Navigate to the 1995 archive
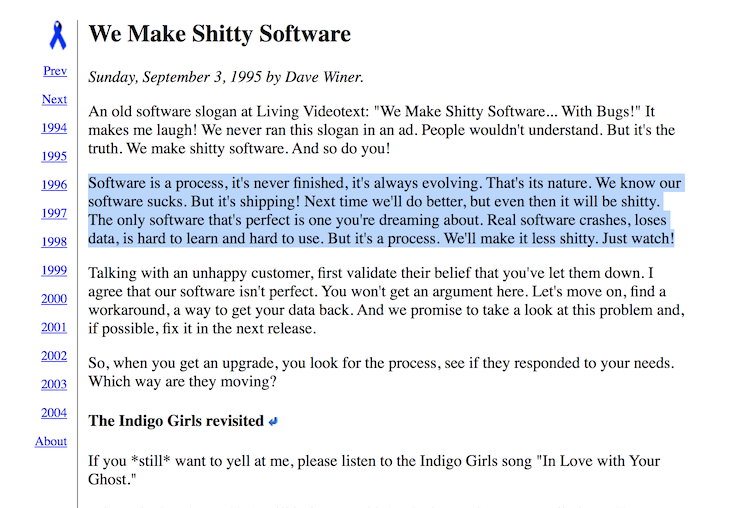This screenshot has height=508, width=734. (x=54, y=156)
